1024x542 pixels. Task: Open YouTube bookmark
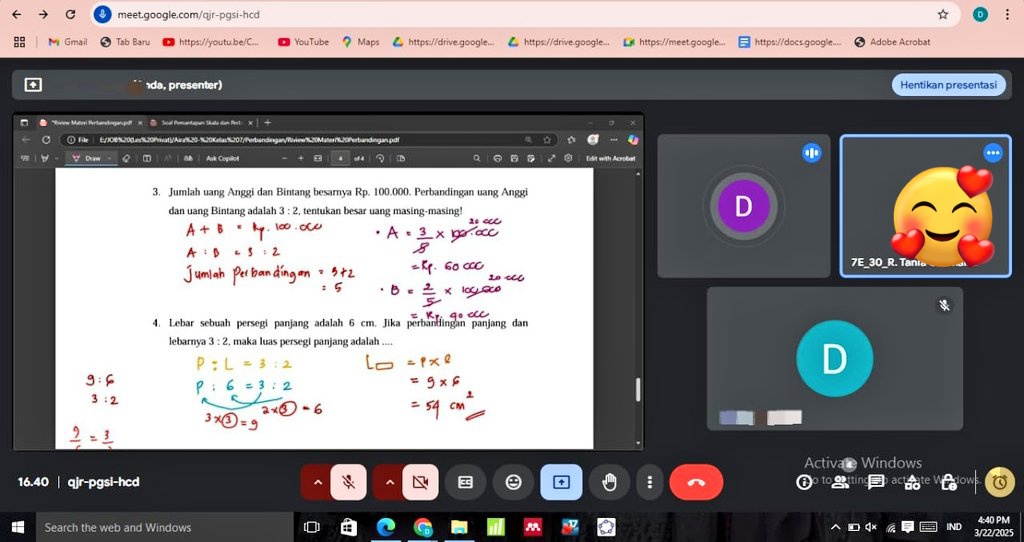(x=304, y=42)
